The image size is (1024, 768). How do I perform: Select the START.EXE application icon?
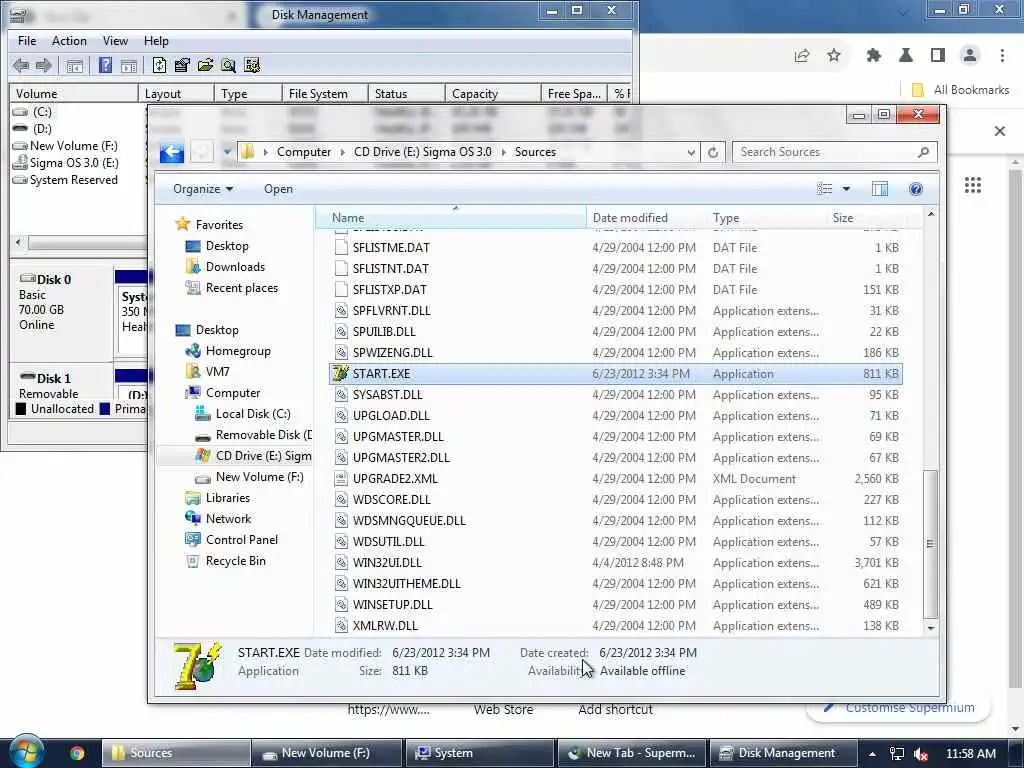coord(340,374)
